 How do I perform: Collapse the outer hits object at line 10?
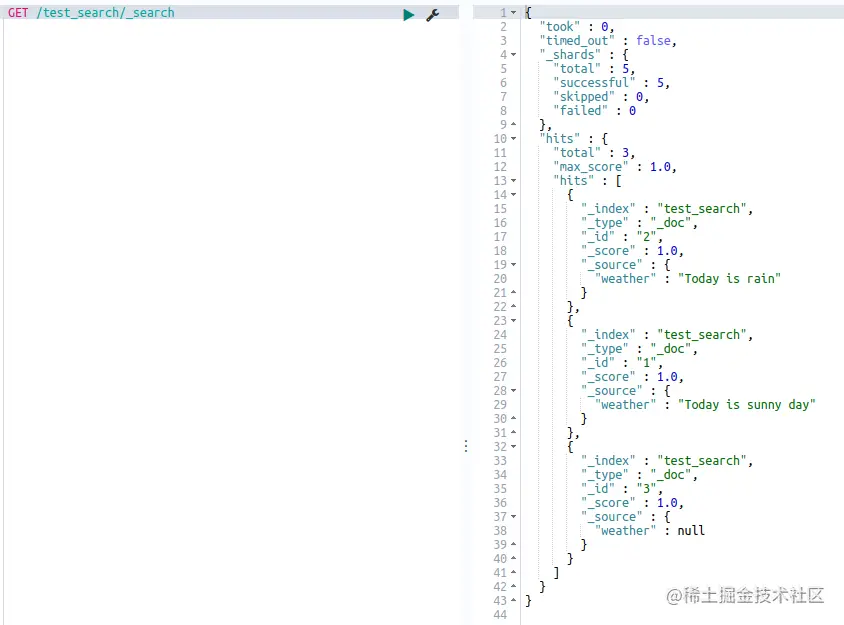(x=514, y=138)
